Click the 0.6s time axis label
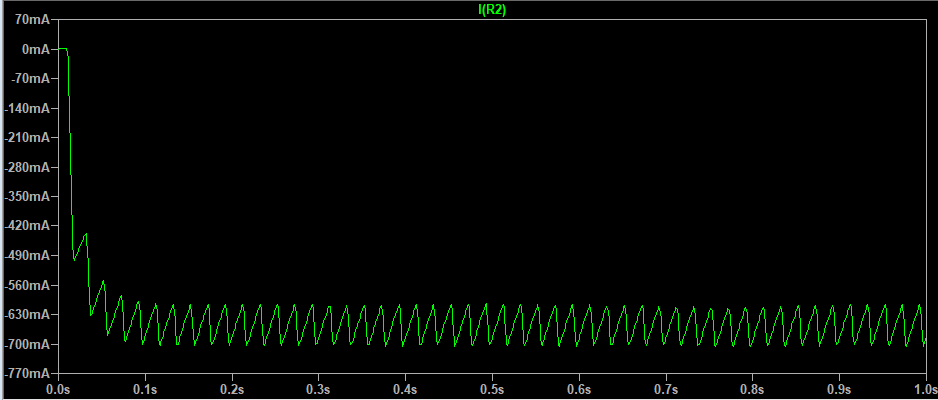The image size is (938, 400). click(x=578, y=390)
